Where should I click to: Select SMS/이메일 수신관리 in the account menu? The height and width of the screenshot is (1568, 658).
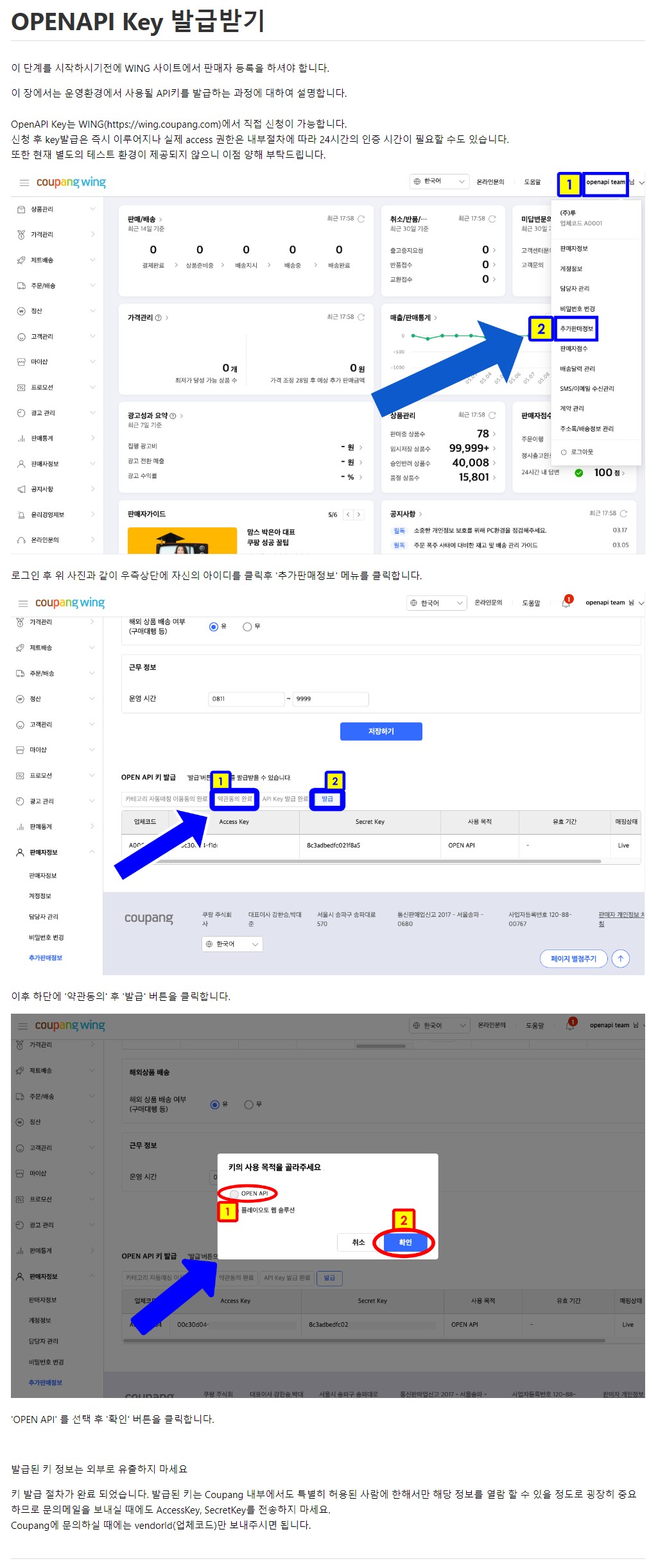point(587,389)
